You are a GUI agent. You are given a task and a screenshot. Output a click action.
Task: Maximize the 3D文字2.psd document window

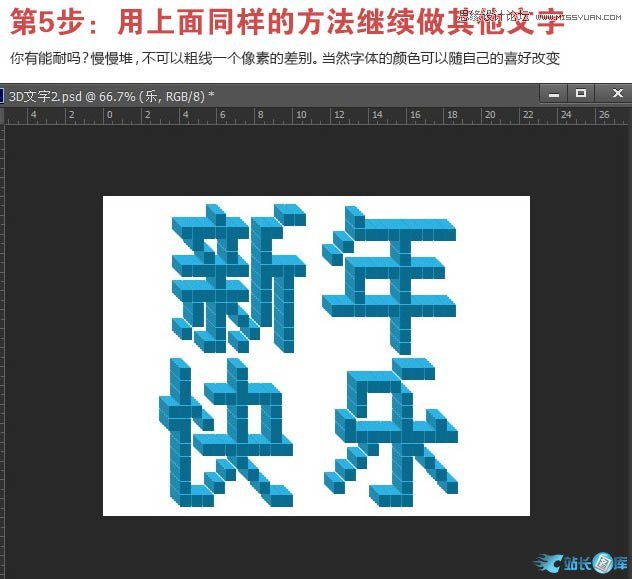click(580, 94)
